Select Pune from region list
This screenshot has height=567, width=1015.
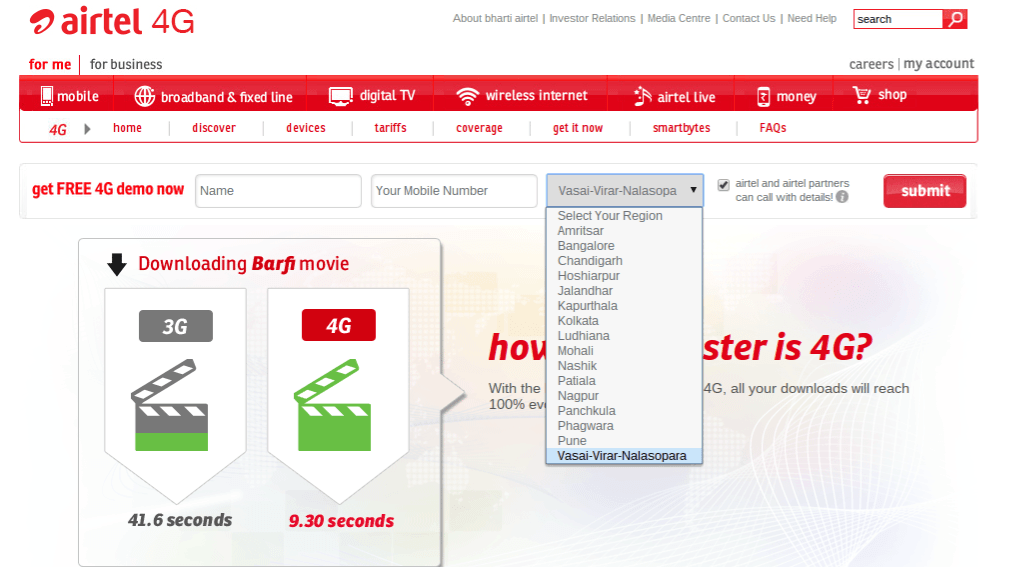pyautogui.click(x=624, y=440)
